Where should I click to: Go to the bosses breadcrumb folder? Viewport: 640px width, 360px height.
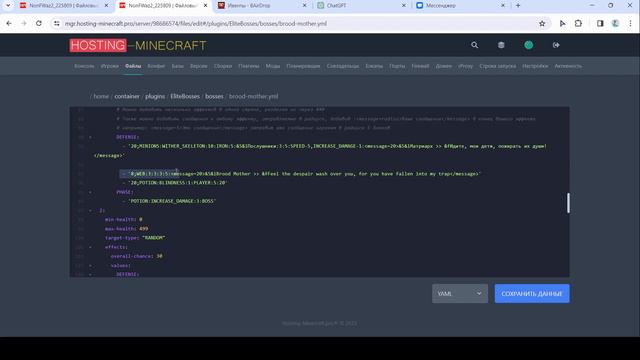point(214,96)
